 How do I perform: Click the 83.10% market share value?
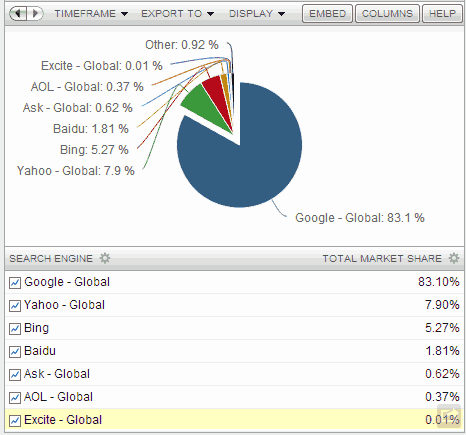point(439,282)
